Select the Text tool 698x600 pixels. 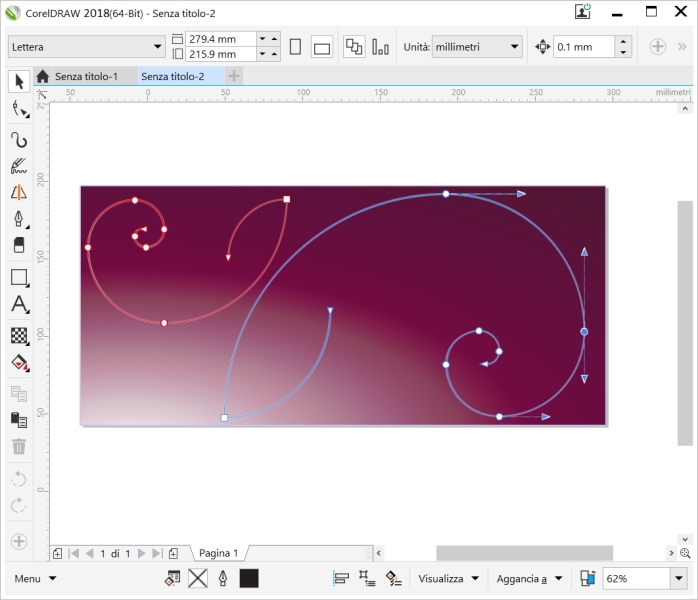[18, 305]
